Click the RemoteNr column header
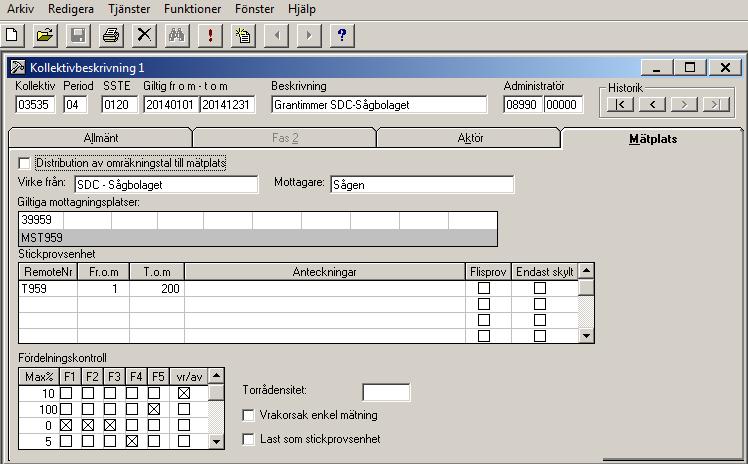Screen dimensions: 748x464 (x=48, y=272)
